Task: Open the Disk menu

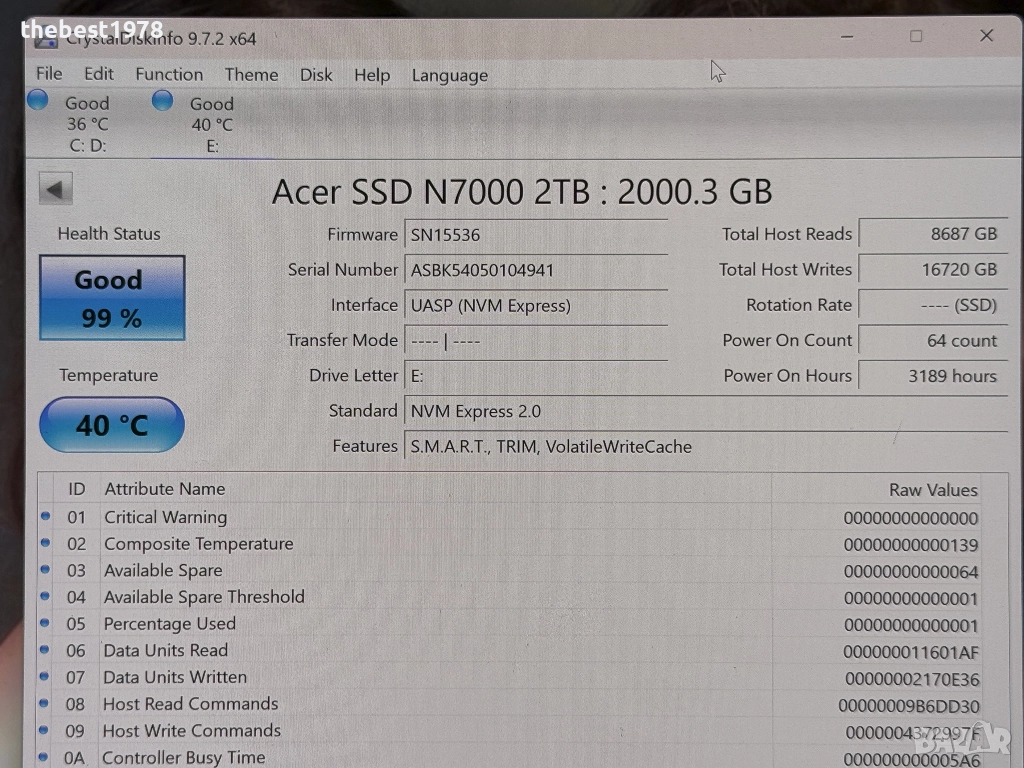Action: 316,75
